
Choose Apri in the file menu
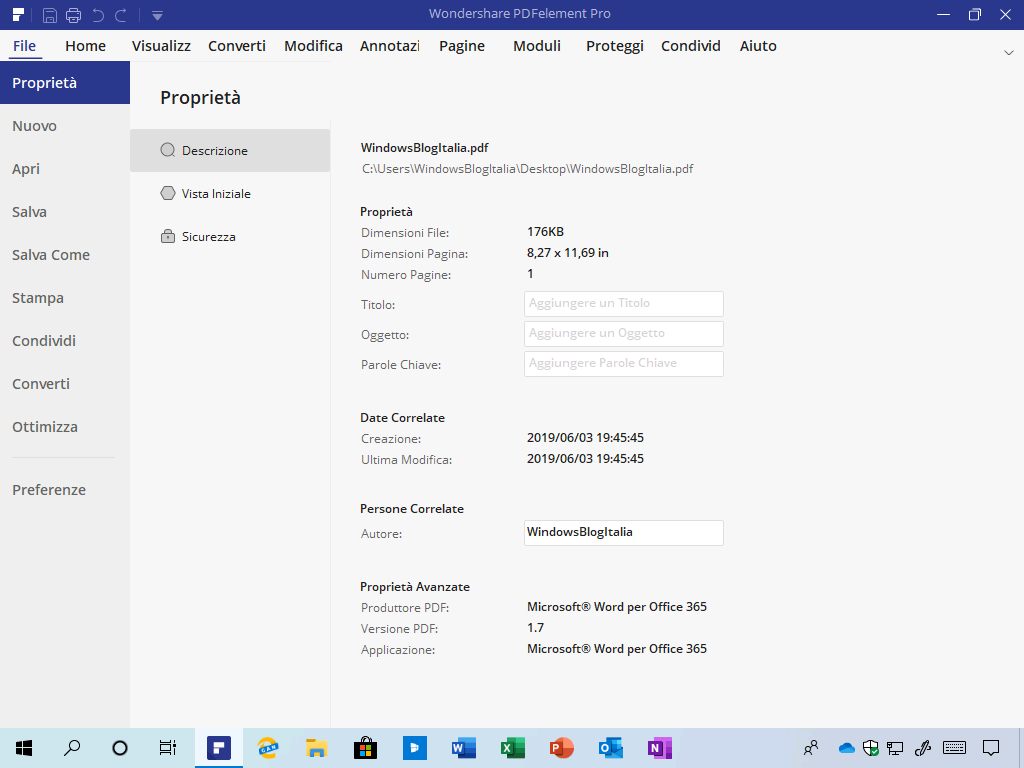click(x=65, y=169)
